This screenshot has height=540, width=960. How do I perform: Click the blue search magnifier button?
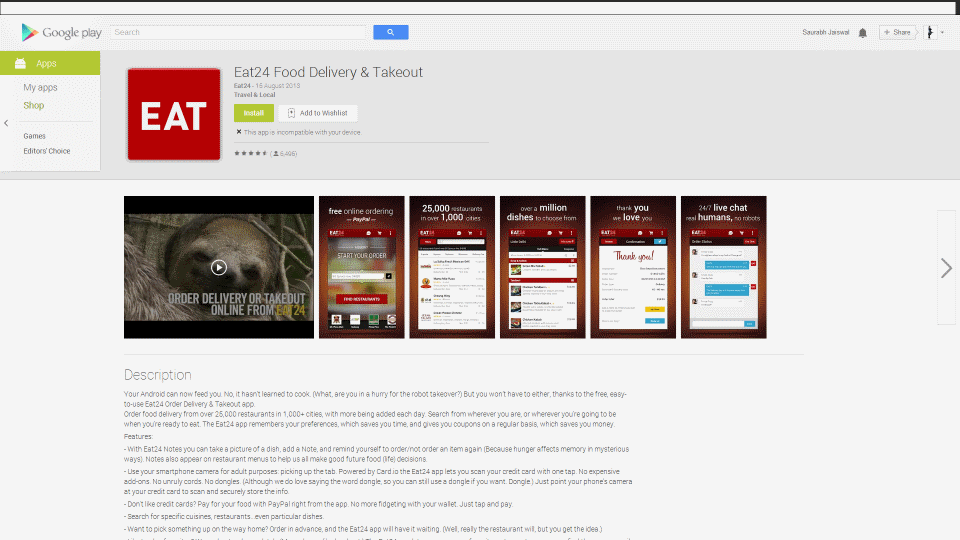pos(391,32)
